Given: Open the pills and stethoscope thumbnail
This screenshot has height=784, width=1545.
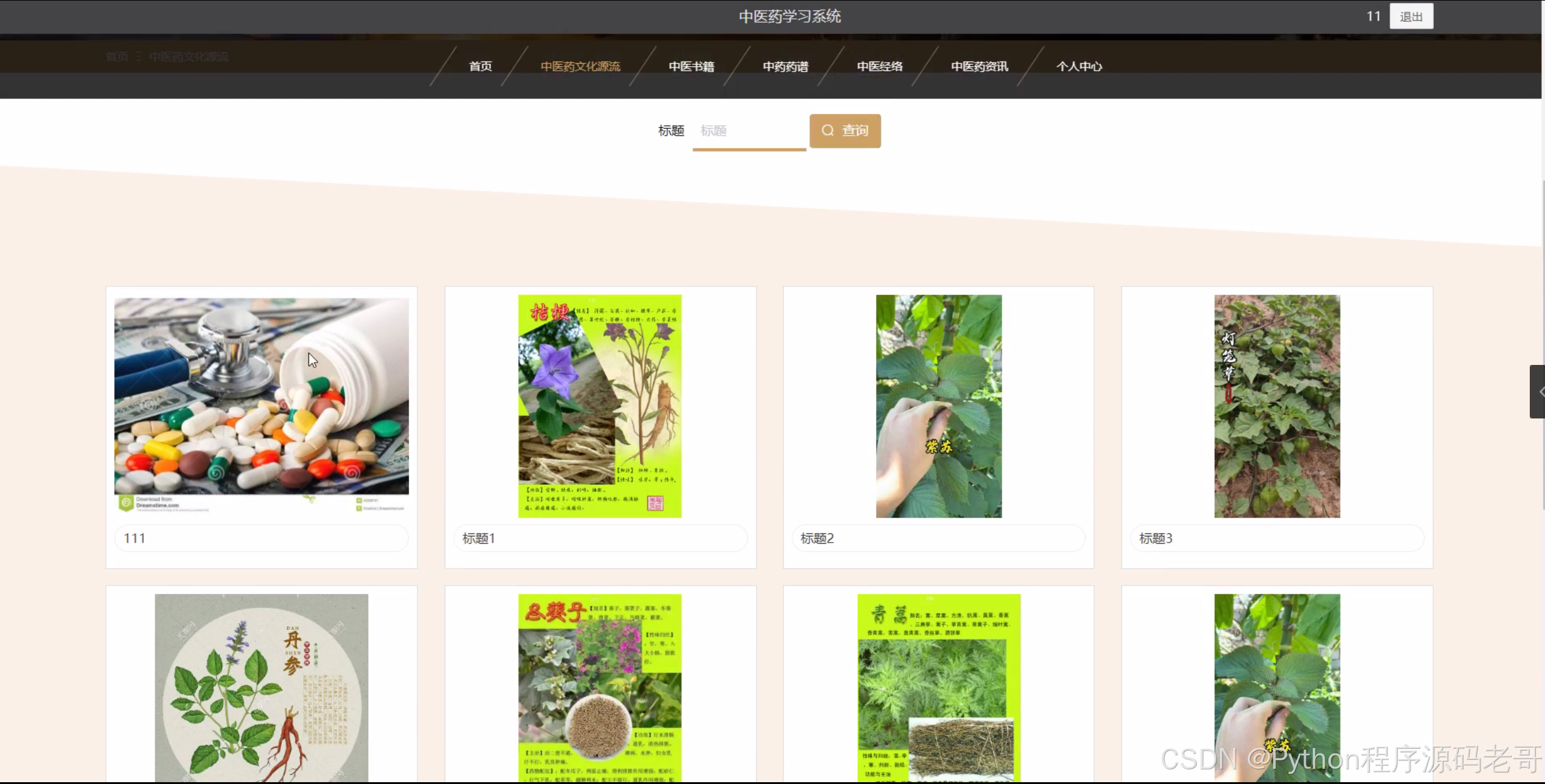Looking at the screenshot, I should (x=262, y=401).
